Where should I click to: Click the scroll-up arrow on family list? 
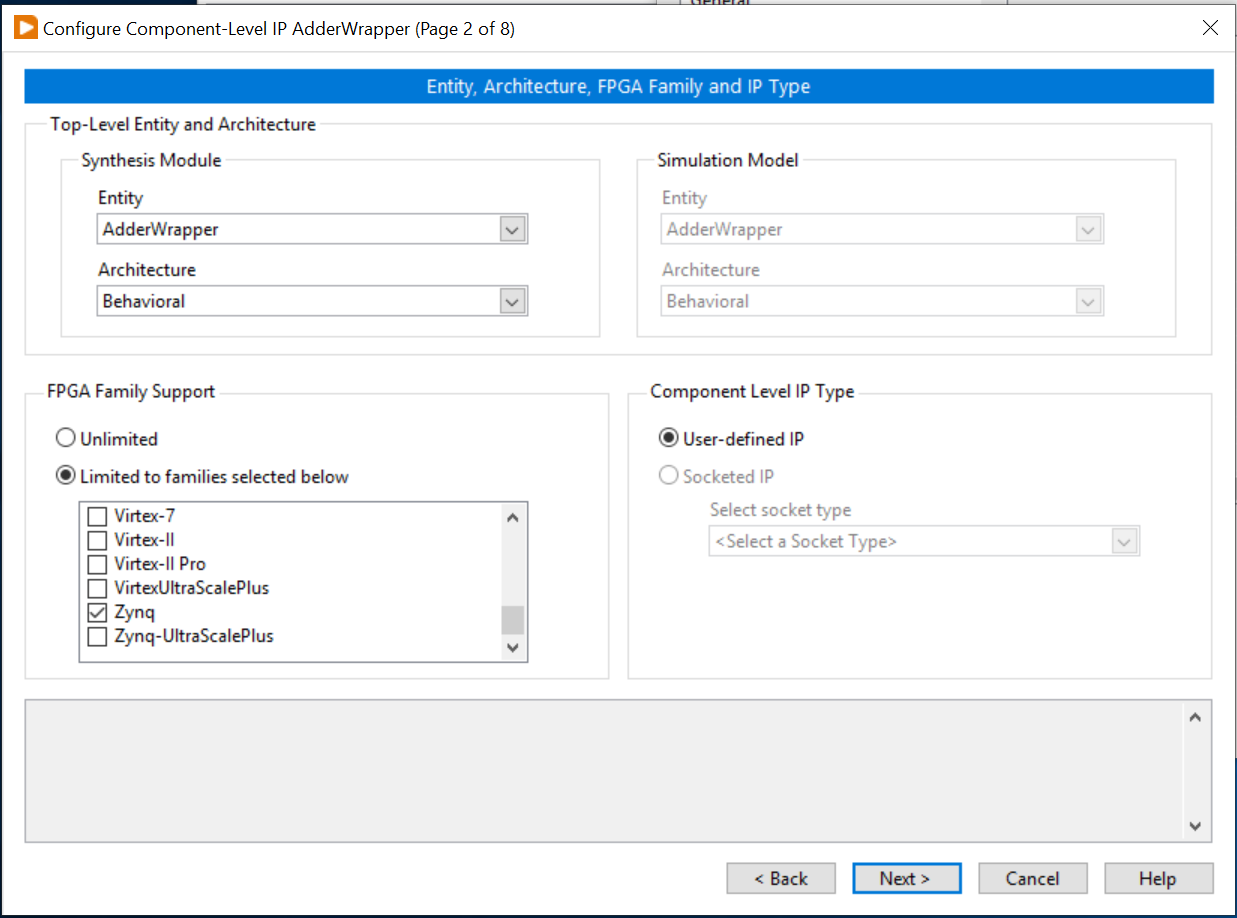(x=512, y=516)
